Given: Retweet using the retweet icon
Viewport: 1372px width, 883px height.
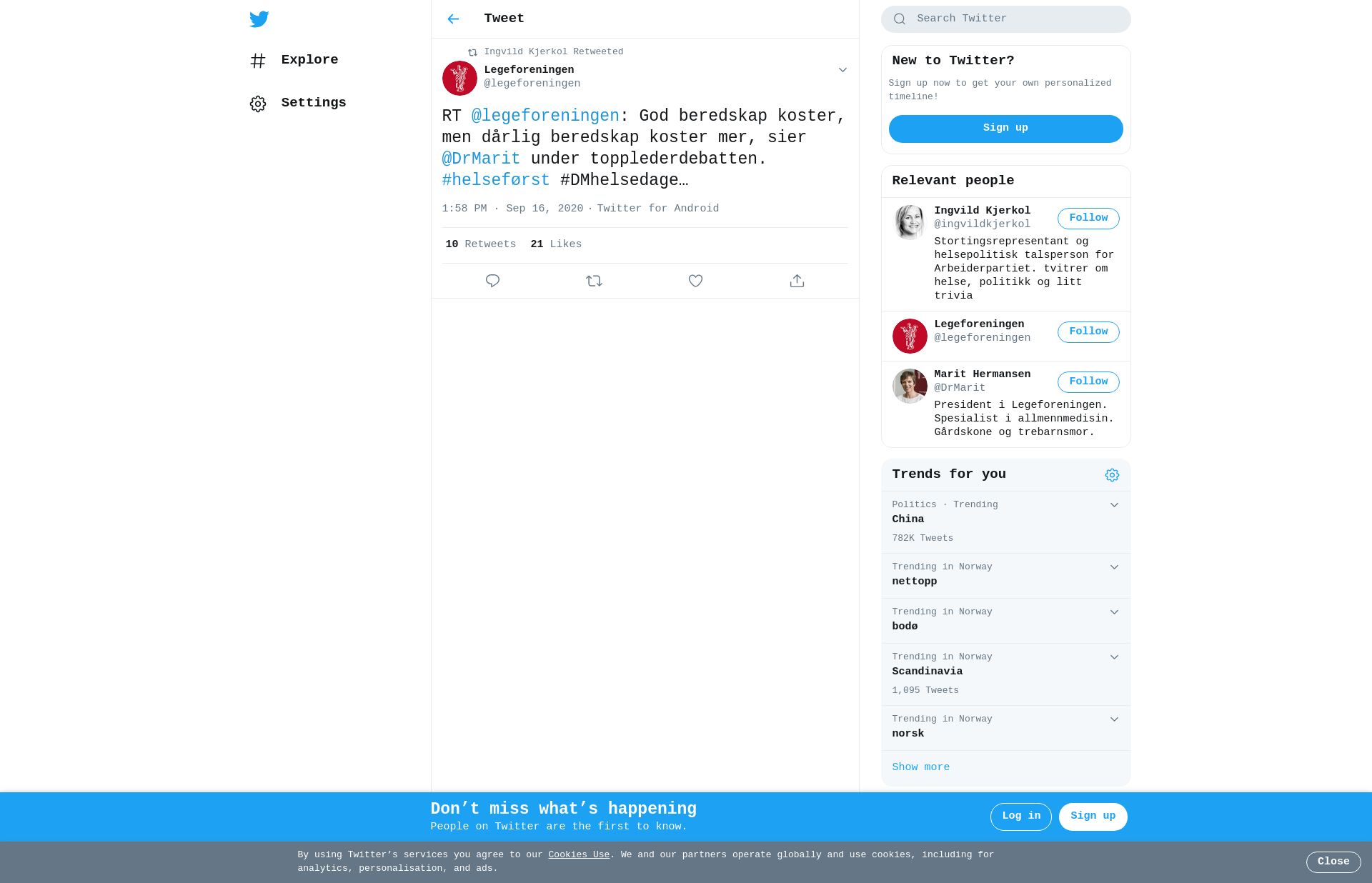Looking at the screenshot, I should [594, 281].
